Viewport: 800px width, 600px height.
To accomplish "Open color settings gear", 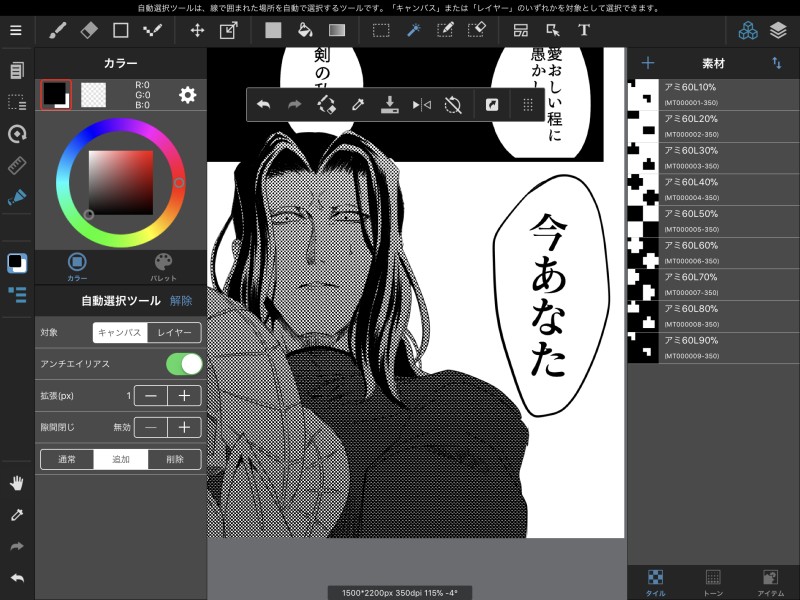I will coord(187,95).
